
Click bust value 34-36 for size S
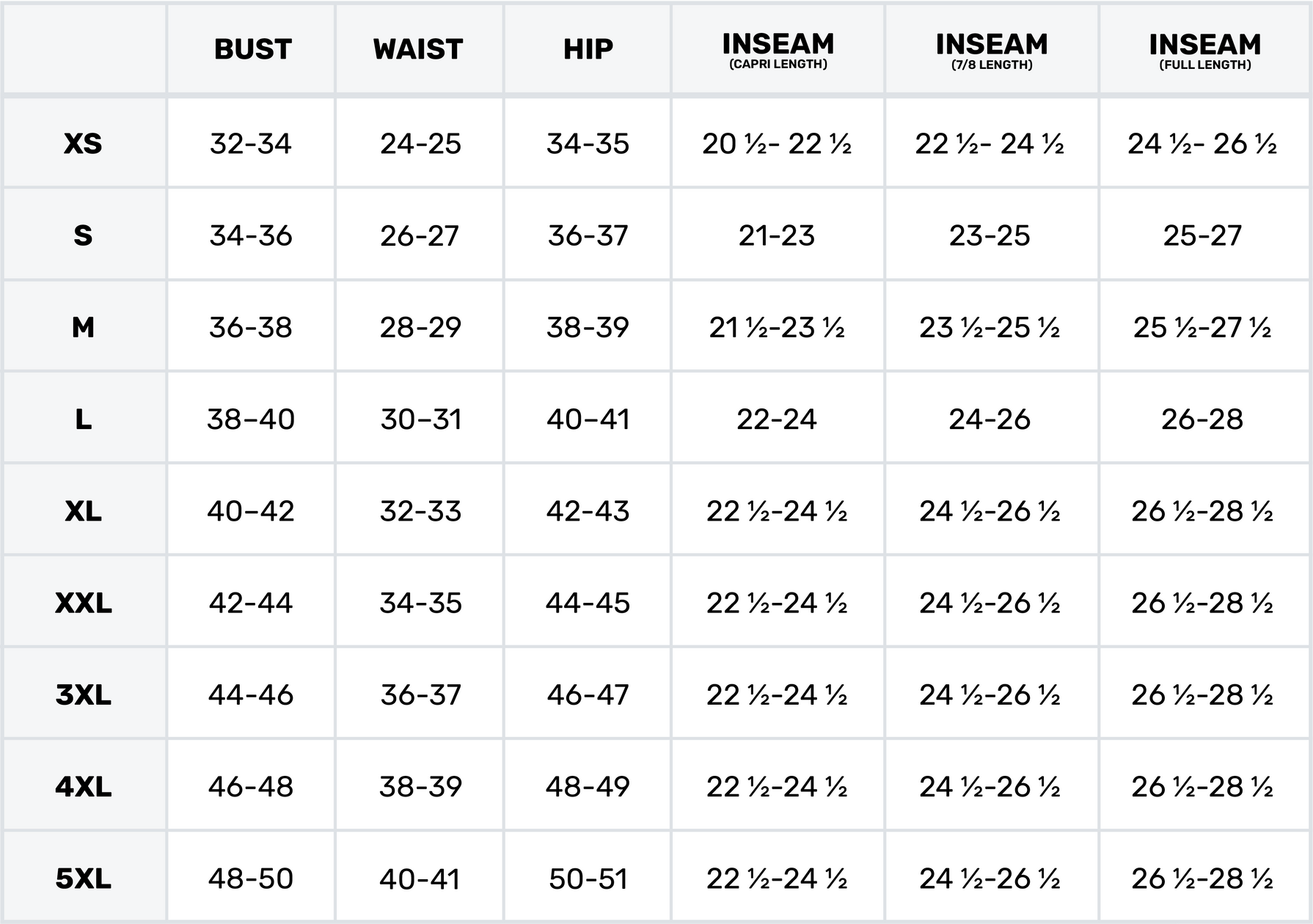[251, 235]
